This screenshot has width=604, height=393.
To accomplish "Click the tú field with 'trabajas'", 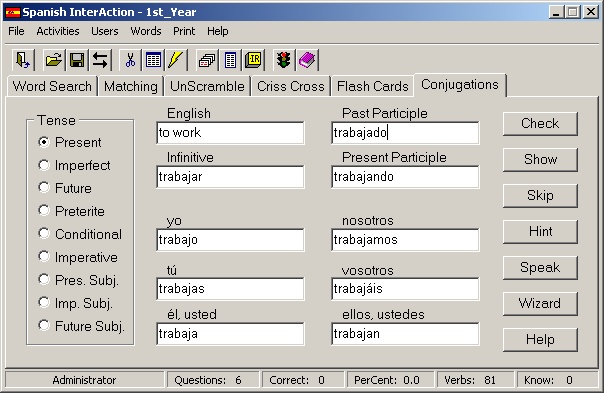I will tap(230, 289).
